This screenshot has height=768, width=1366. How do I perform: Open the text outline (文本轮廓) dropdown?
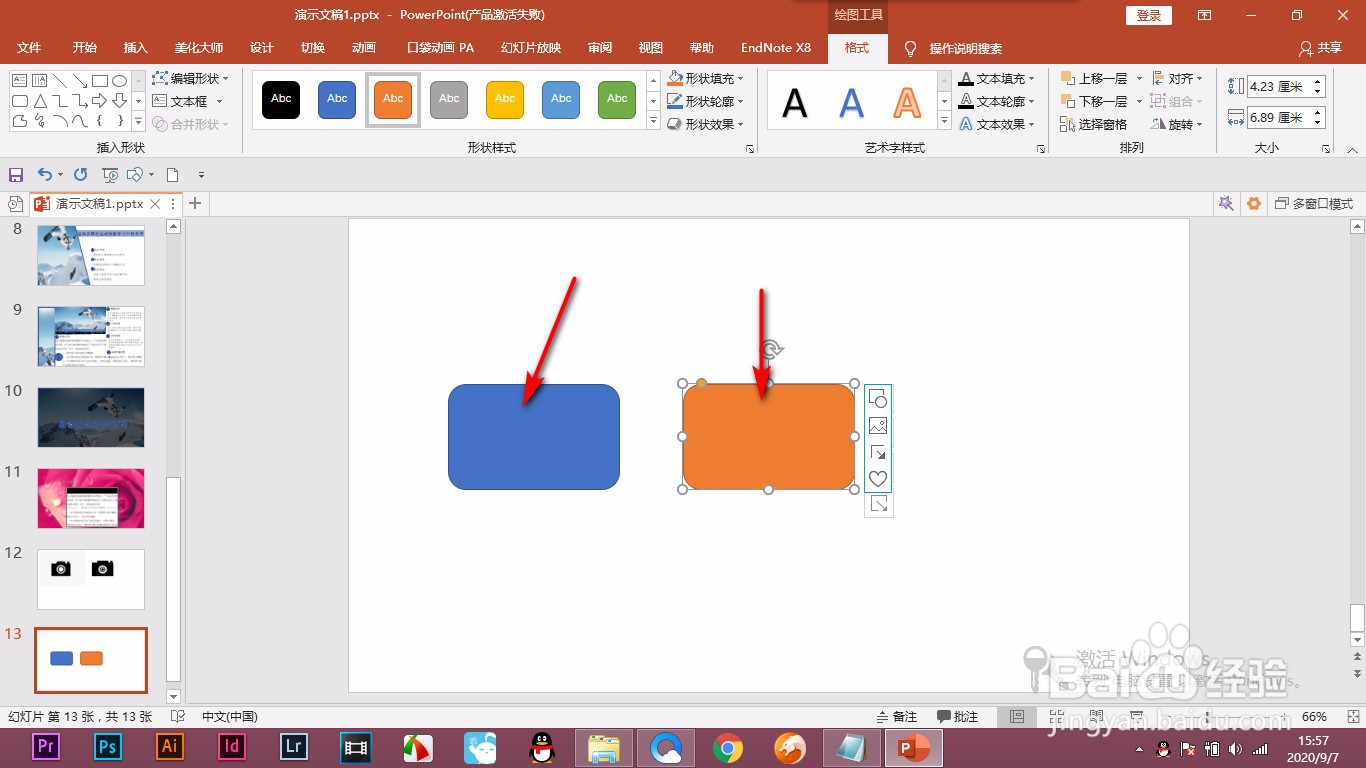[x=997, y=101]
